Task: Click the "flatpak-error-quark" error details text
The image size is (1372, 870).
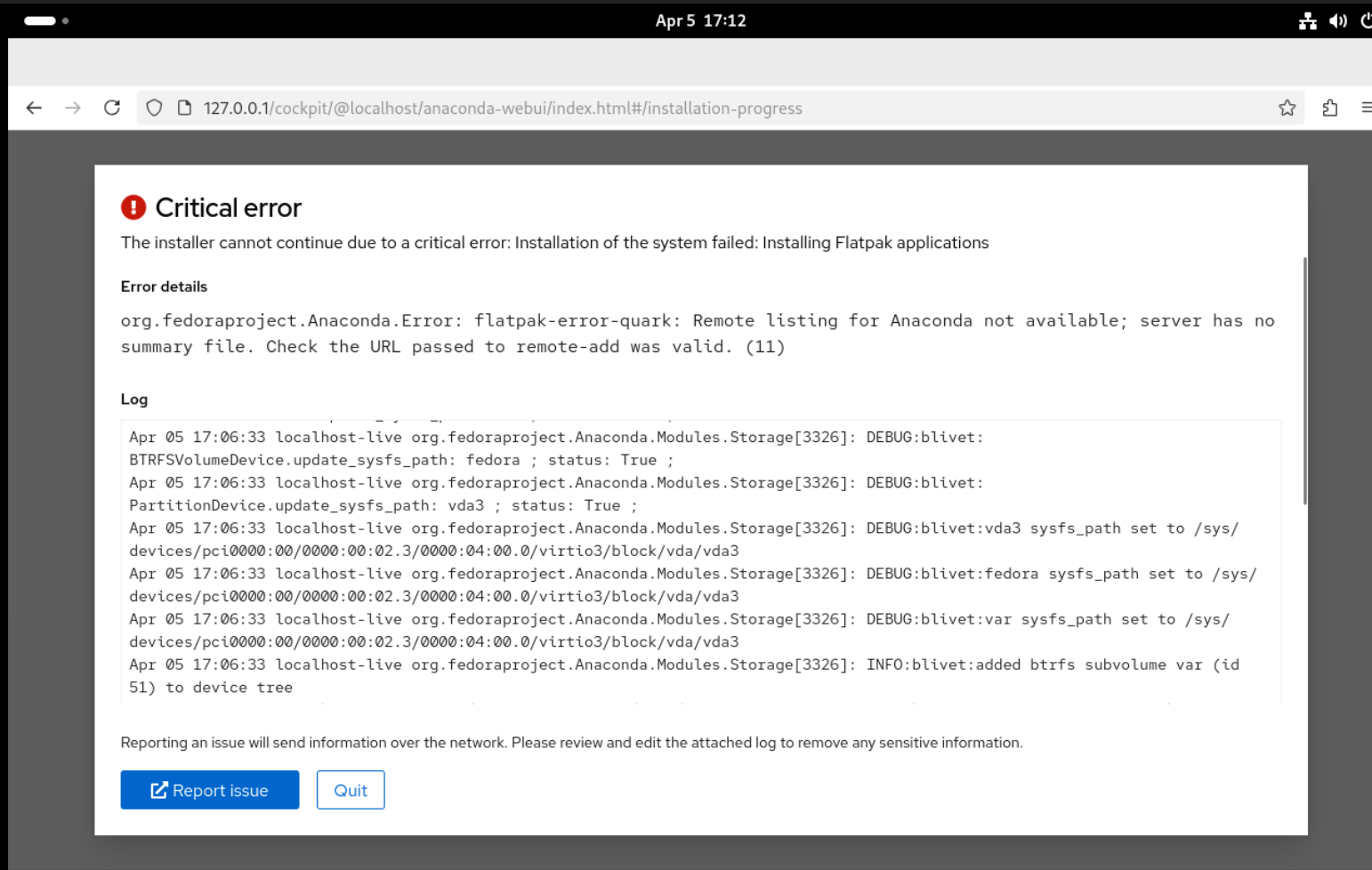Action: [698, 334]
